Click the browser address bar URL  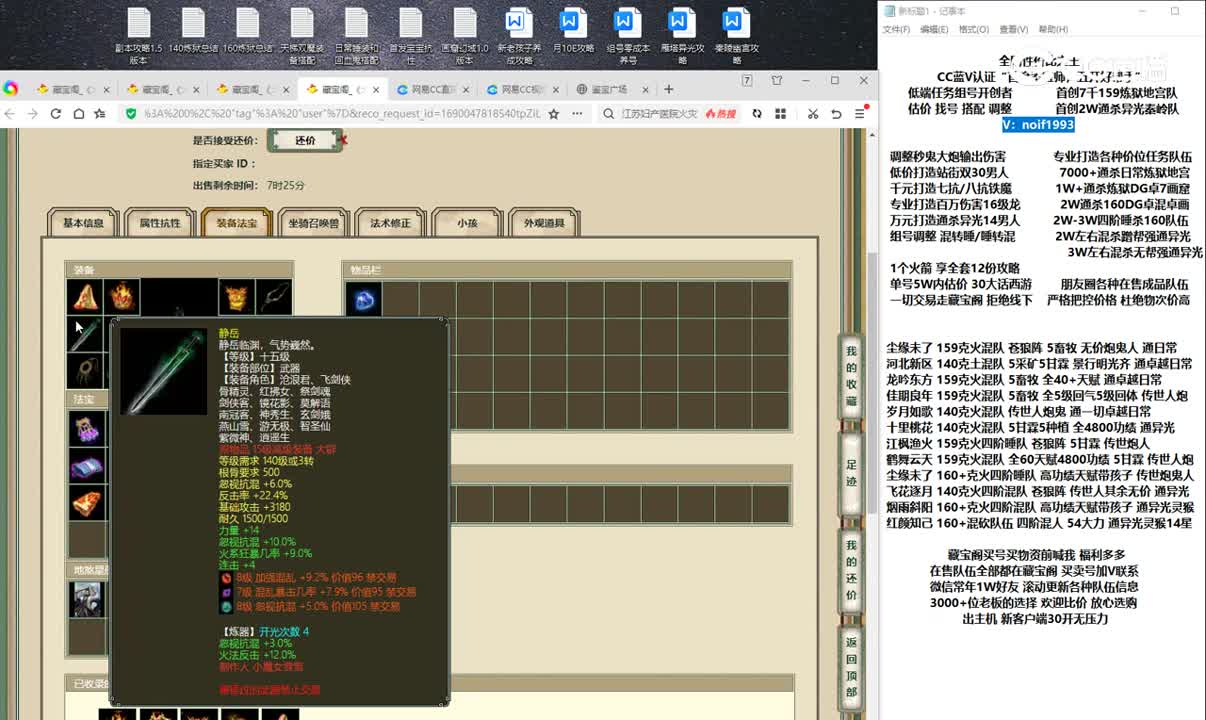(x=342, y=114)
